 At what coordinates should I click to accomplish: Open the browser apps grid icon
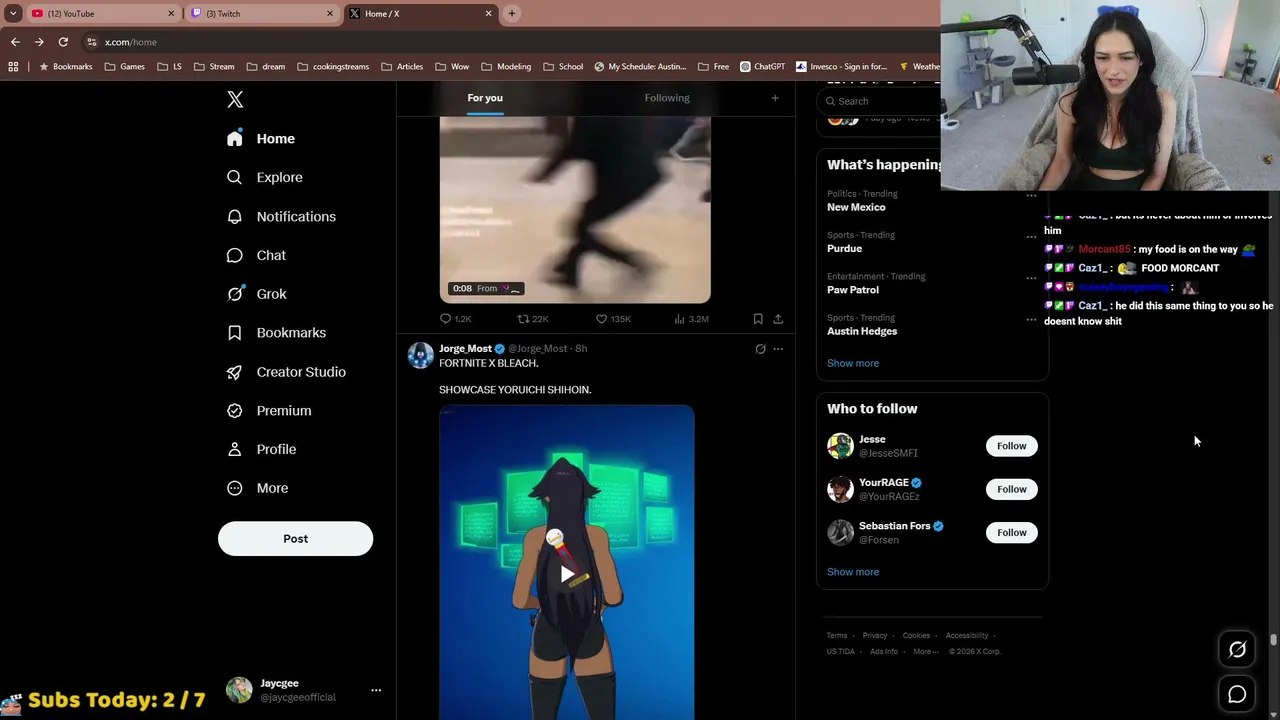point(13,67)
